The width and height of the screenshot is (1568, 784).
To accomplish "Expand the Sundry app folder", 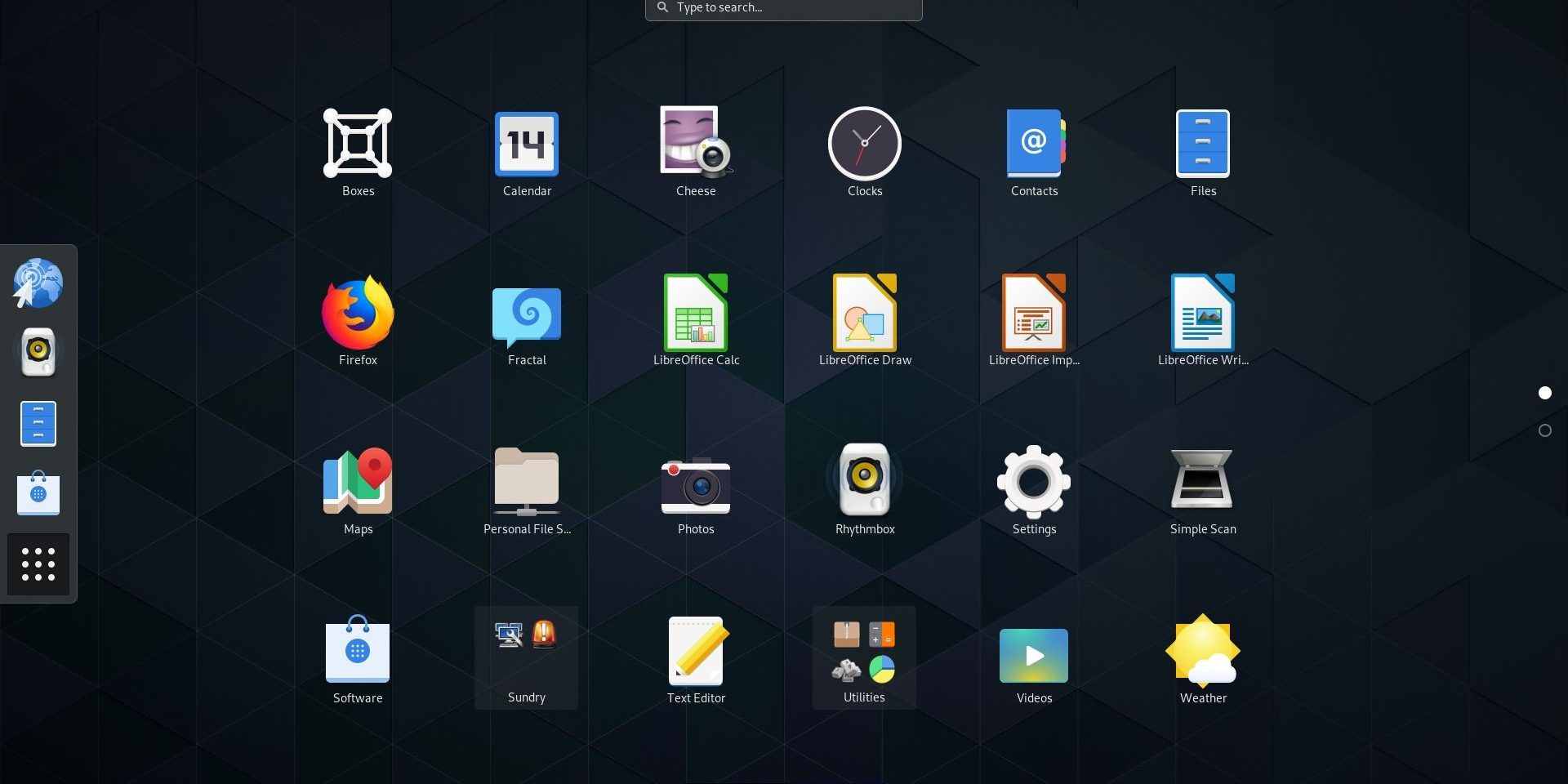I will 526,657.
